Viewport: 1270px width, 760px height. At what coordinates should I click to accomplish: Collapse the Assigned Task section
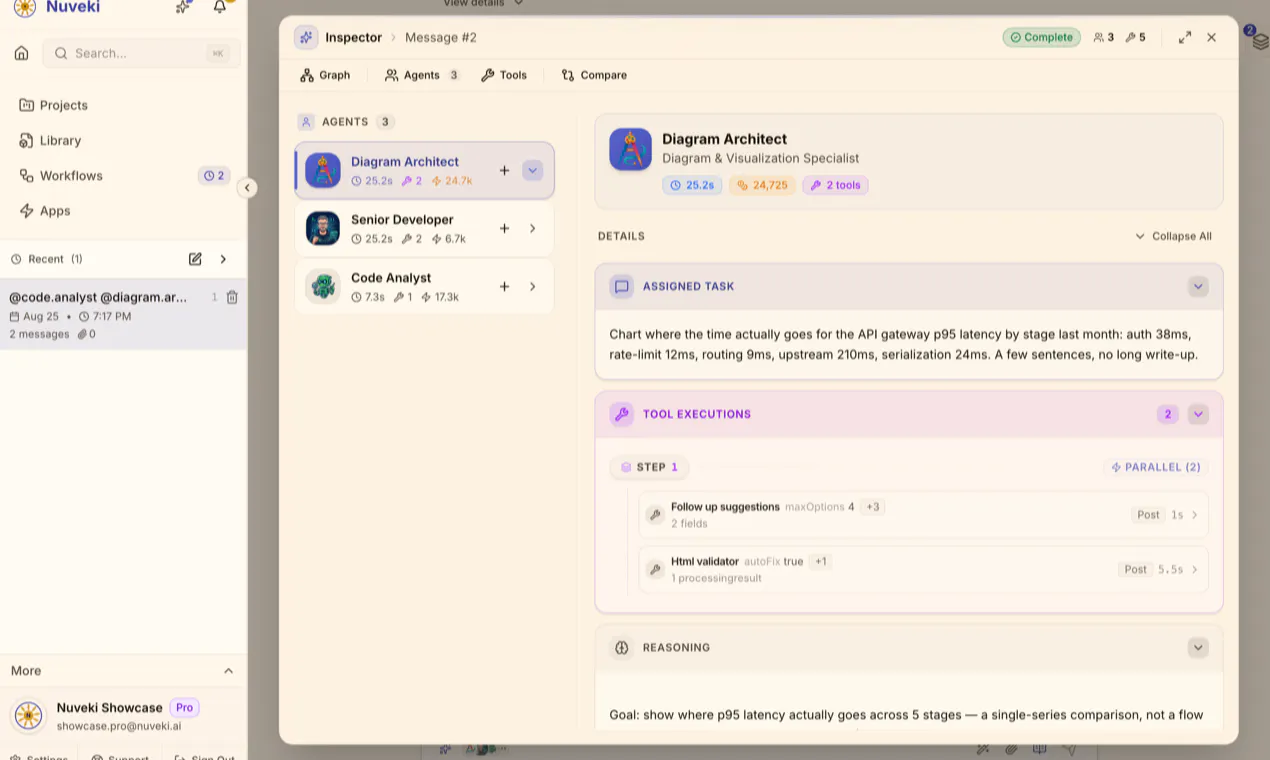1198,287
